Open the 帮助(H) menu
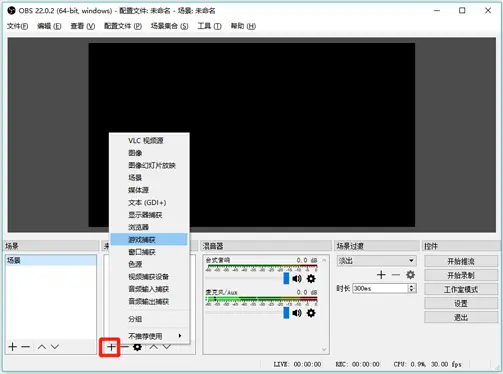Viewport: 503px width, 374px height. click(x=243, y=26)
